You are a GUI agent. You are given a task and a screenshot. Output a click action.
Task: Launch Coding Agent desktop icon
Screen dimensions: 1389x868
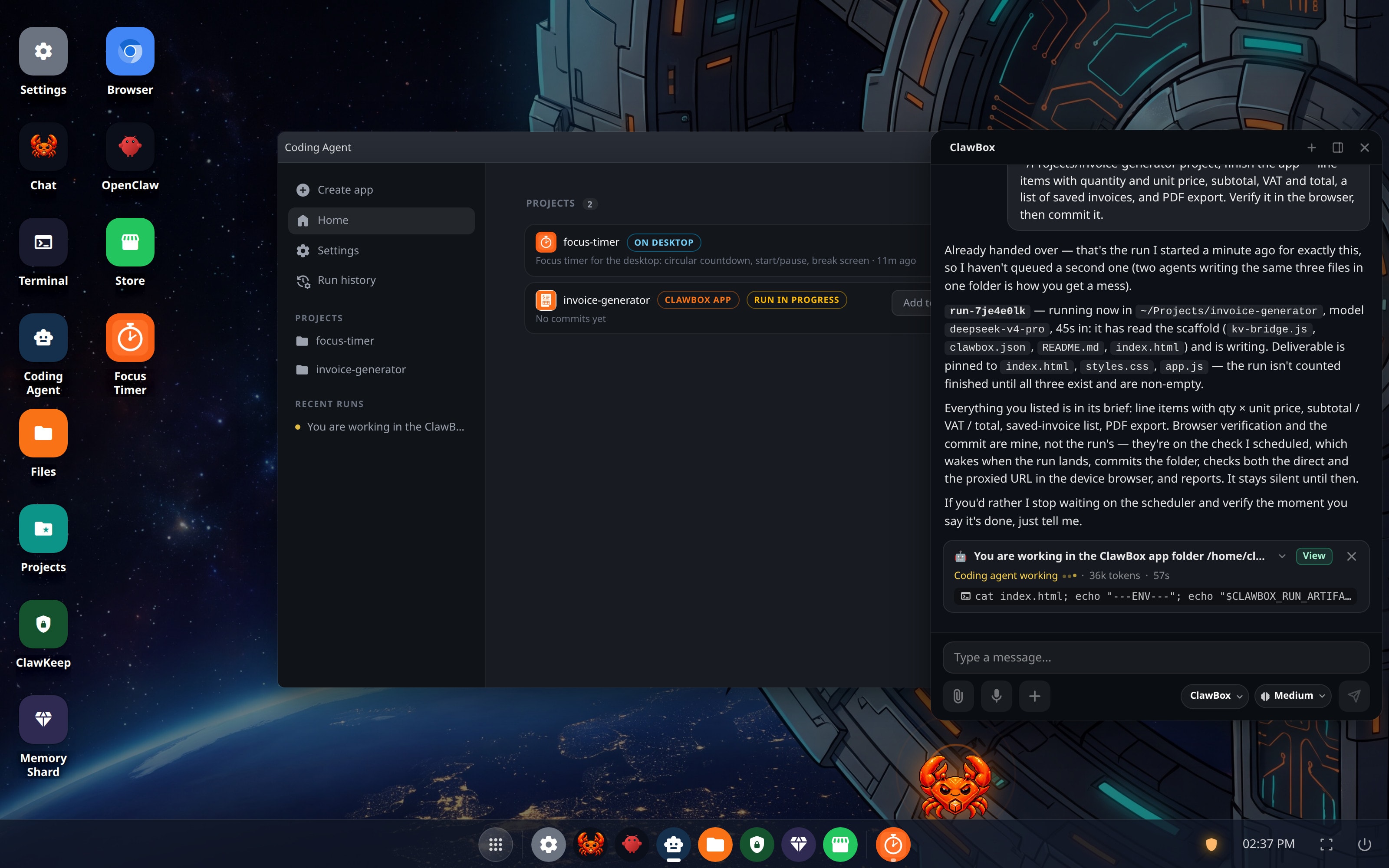coord(43,338)
